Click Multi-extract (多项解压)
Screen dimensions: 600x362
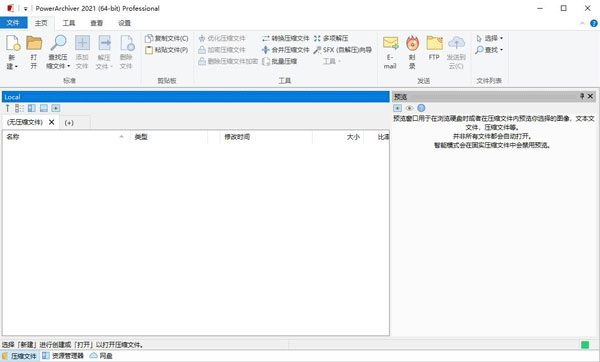pos(331,38)
